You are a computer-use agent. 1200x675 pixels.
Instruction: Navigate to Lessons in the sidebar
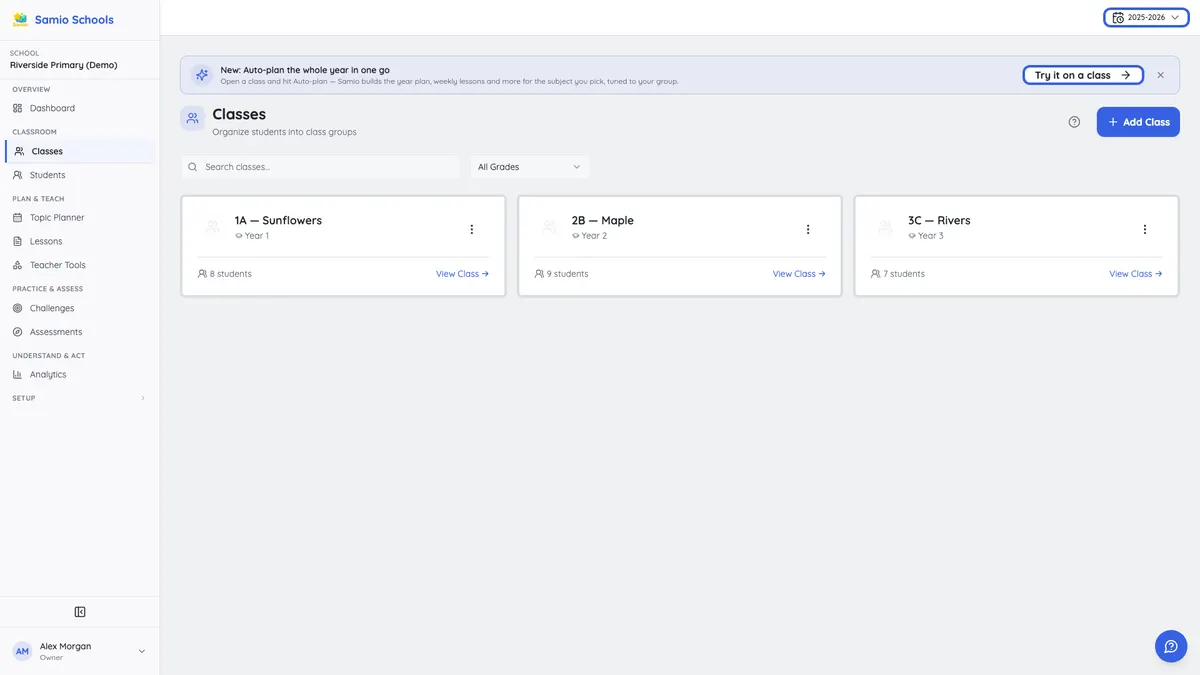tap(79, 241)
